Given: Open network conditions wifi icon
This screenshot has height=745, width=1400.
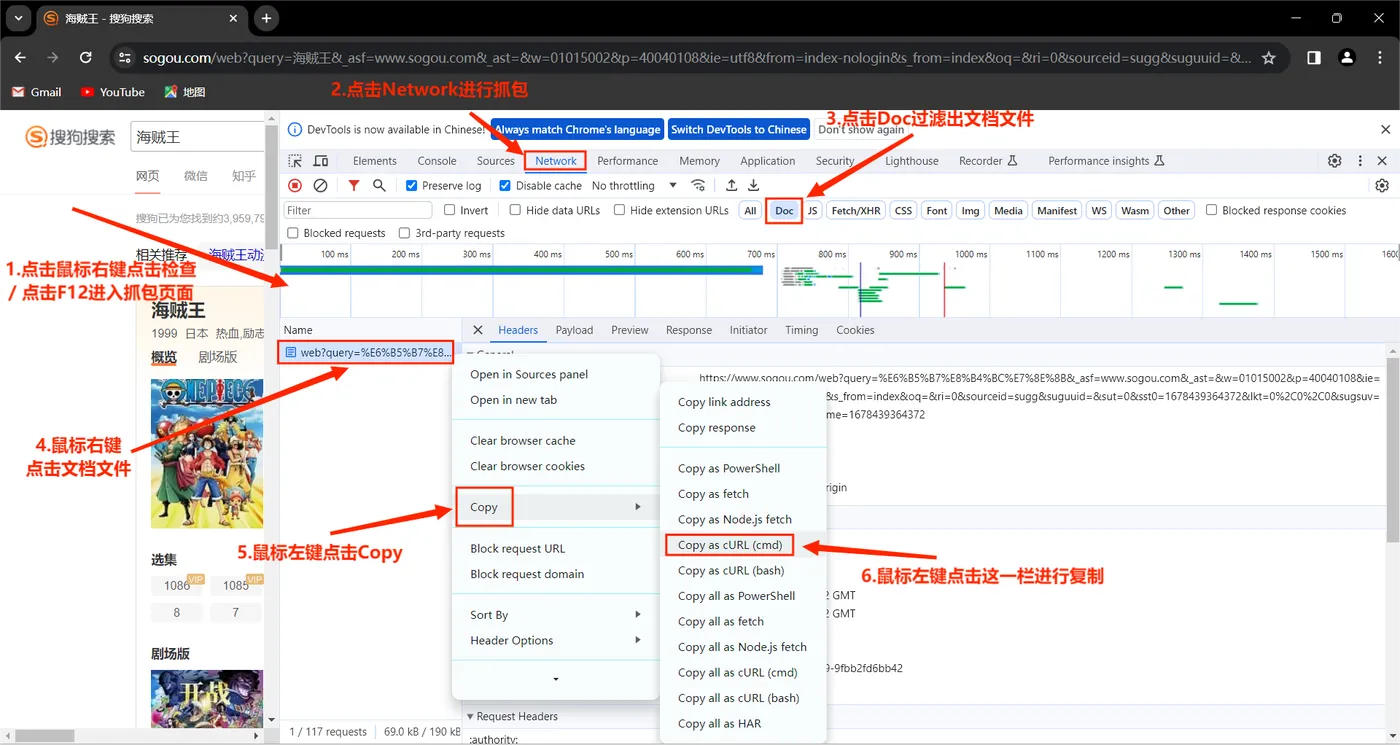Looking at the screenshot, I should pos(698,186).
